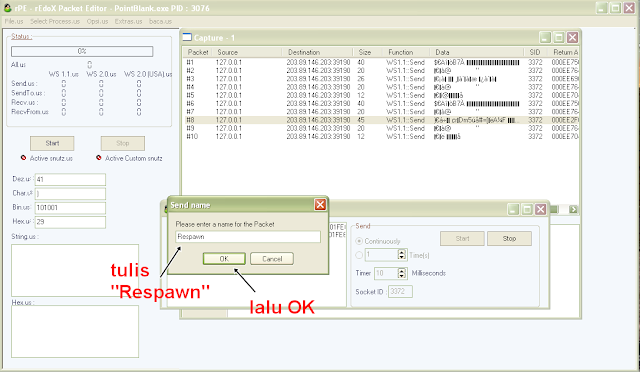Toggle Active Custom snutz indicator
Screen dimensions: 640x372
coord(98,158)
